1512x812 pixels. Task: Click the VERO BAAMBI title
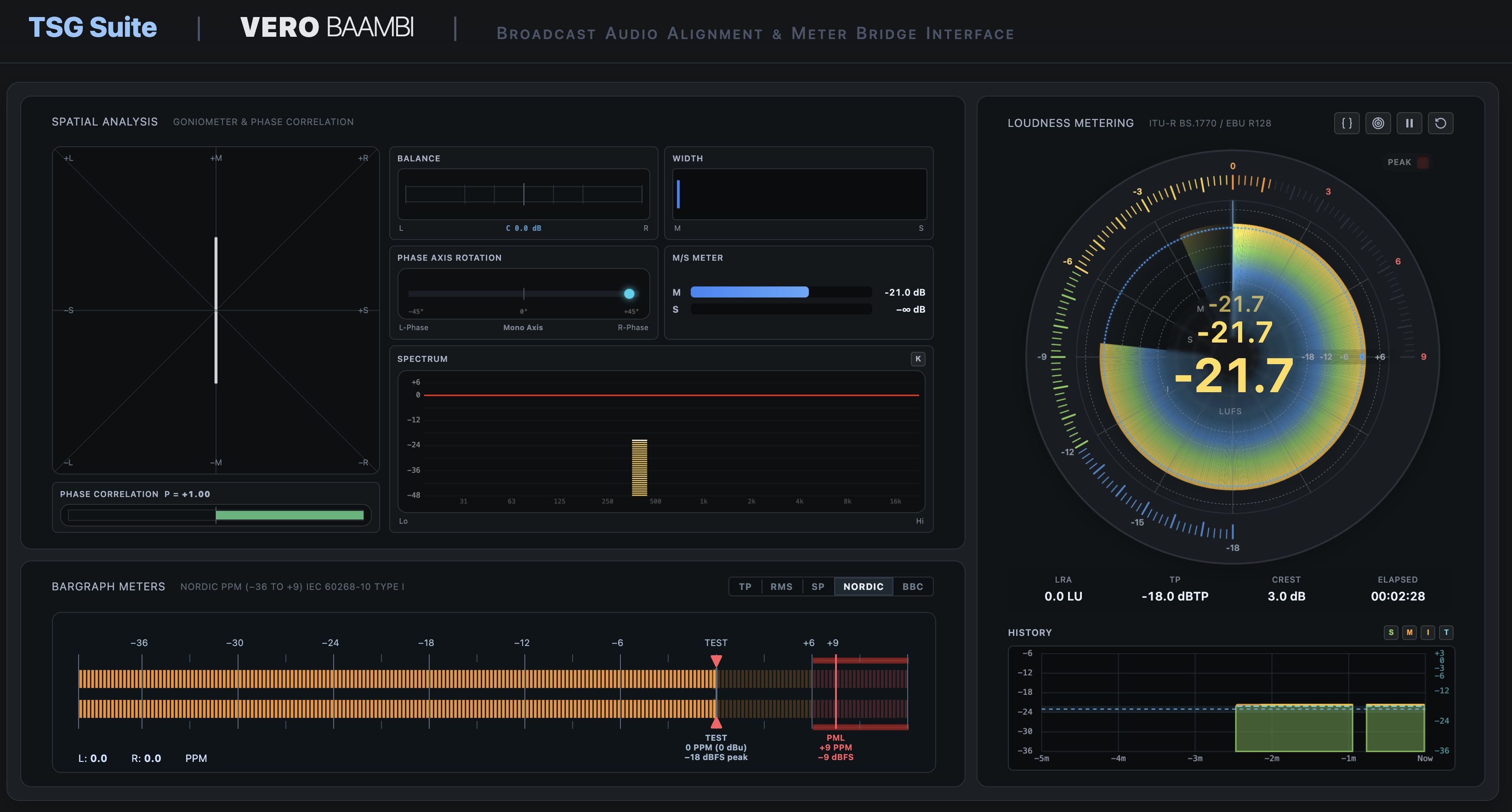[327, 28]
